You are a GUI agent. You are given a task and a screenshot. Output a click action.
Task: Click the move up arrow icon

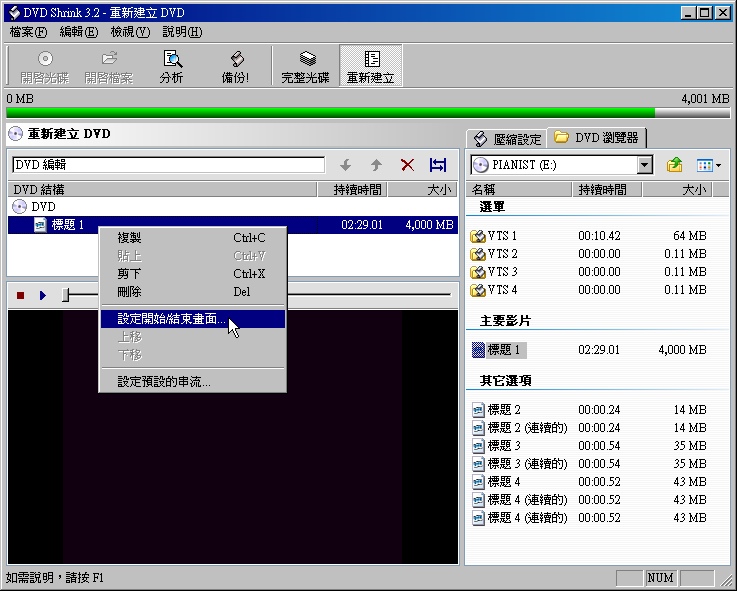pos(376,165)
